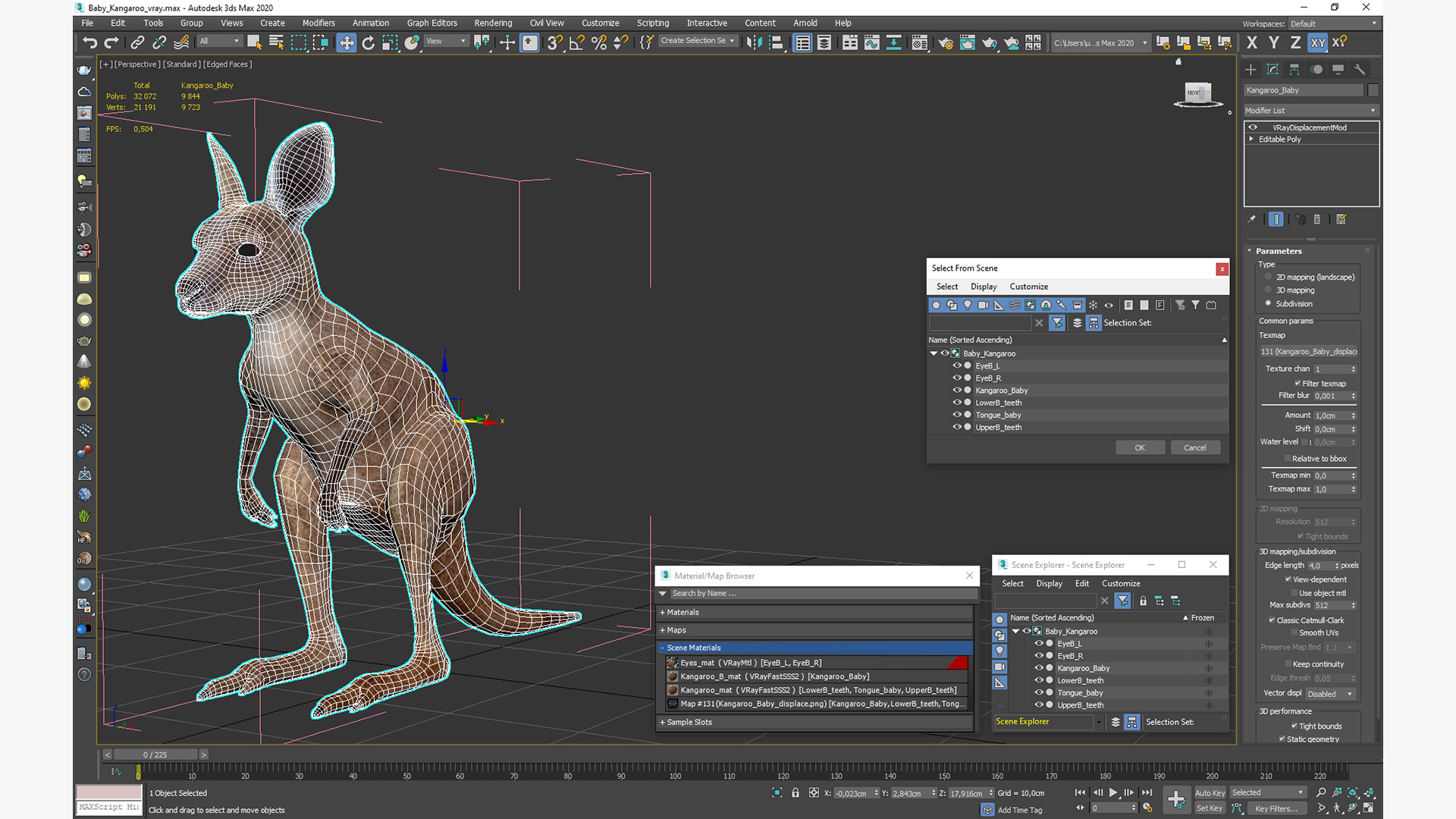This screenshot has height=819, width=1456.
Task: Toggle Classic Catmull-Clark checkbox
Action: pyautogui.click(x=1272, y=620)
